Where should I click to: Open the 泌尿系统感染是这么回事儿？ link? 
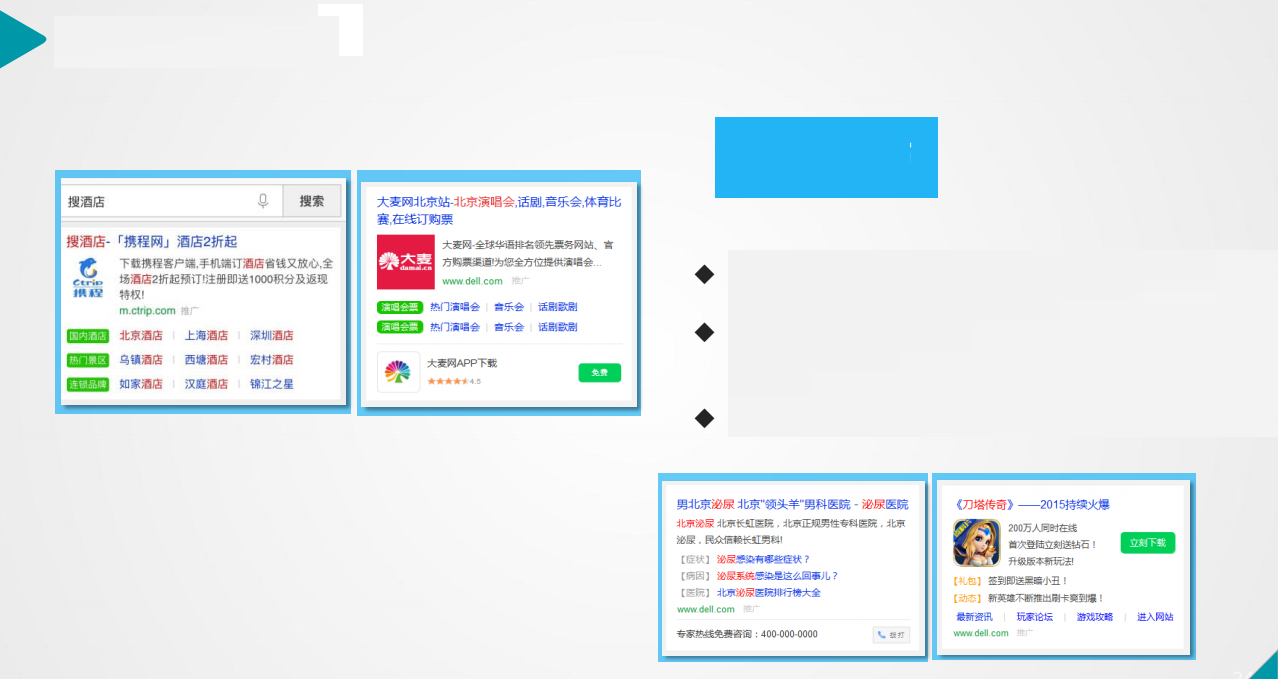coord(777,576)
